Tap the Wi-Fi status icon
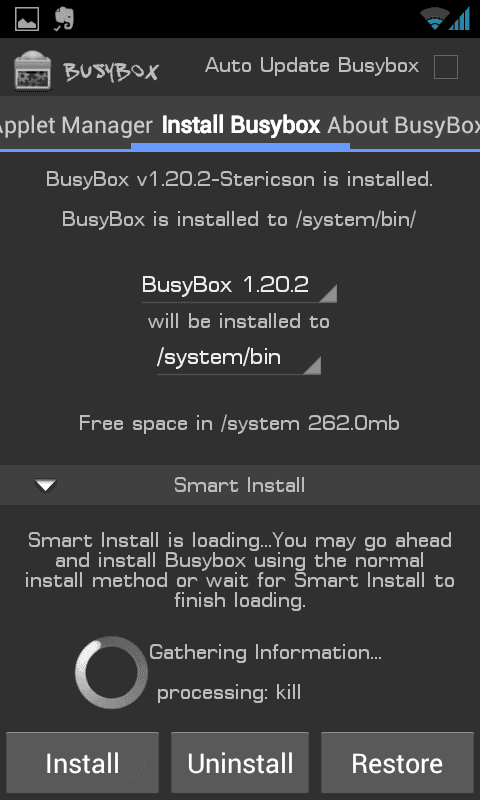Viewport: 480px width, 800px height. (x=433, y=19)
